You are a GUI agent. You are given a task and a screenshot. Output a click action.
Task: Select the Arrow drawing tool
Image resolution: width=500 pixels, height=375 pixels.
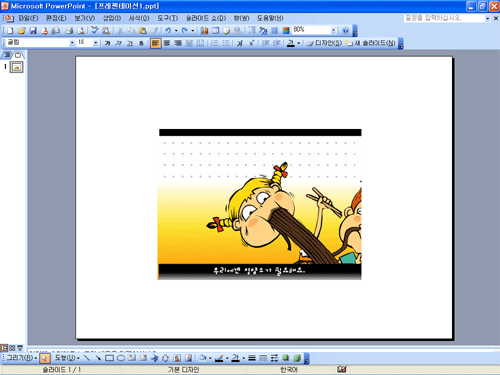(x=98, y=358)
